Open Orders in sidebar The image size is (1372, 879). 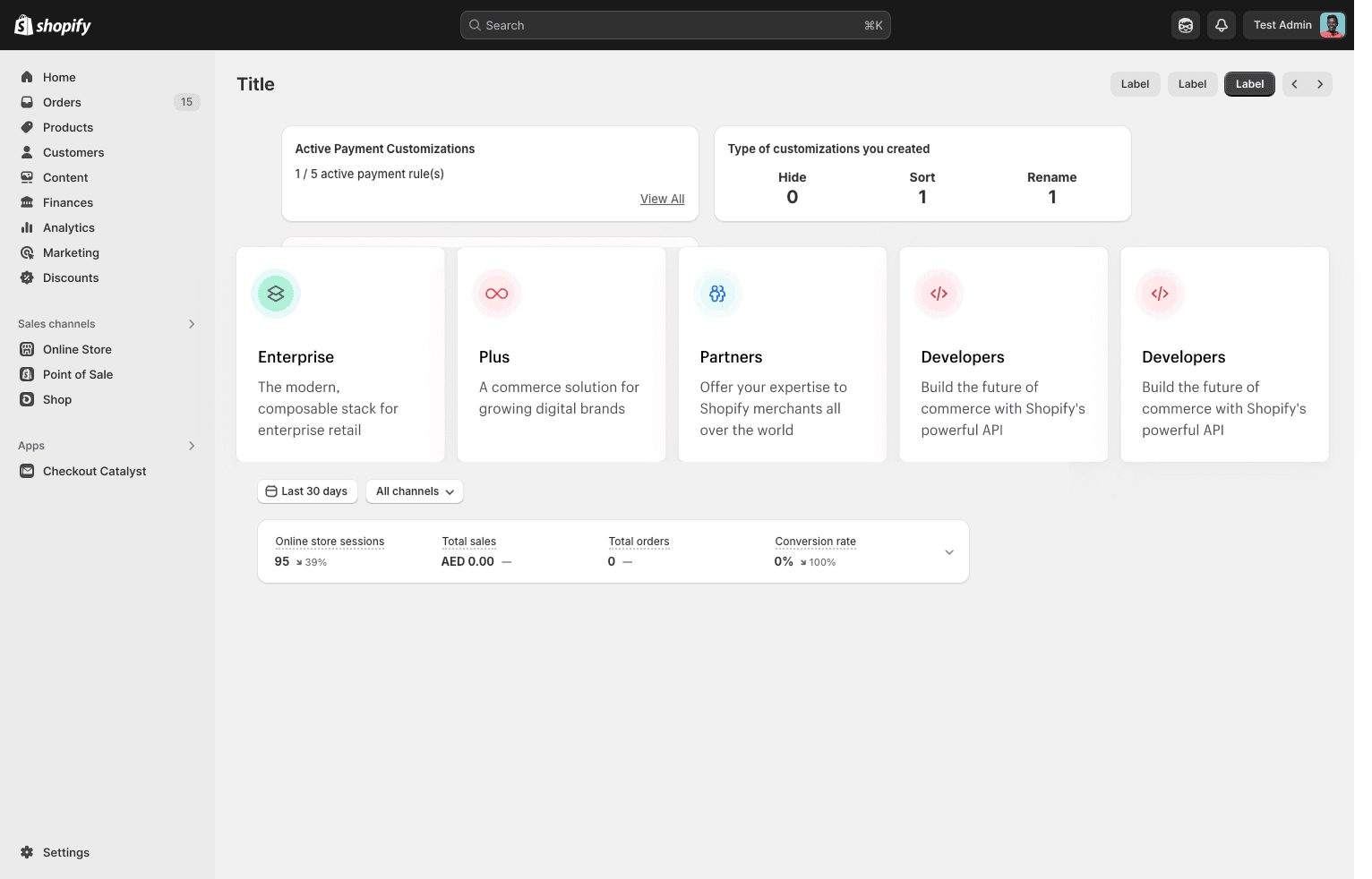[62, 102]
